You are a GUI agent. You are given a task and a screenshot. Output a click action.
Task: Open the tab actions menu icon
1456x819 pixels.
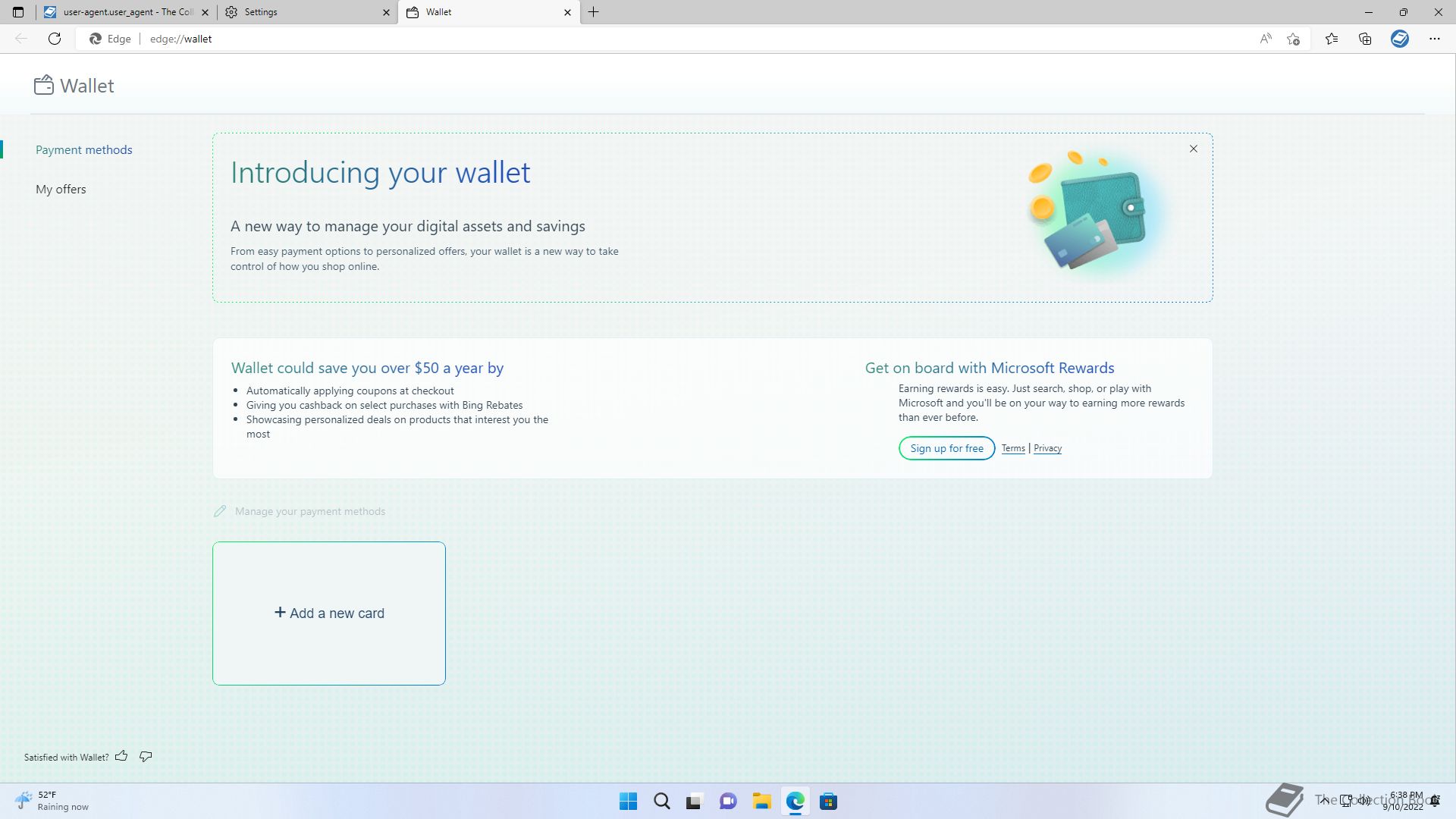tap(18, 12)
